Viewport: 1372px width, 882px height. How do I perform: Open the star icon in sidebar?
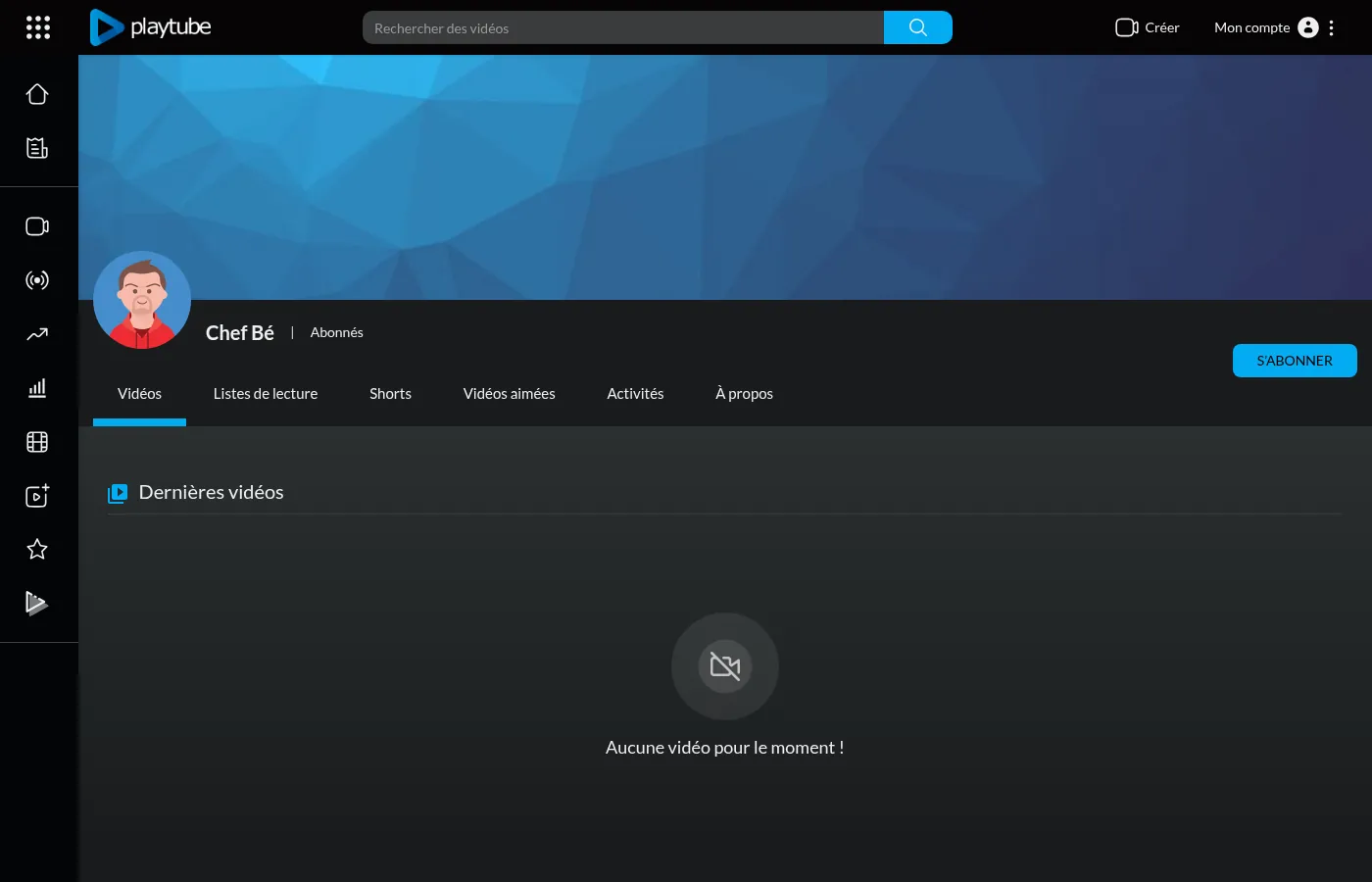pyautogui.click(x=37, y=549)
